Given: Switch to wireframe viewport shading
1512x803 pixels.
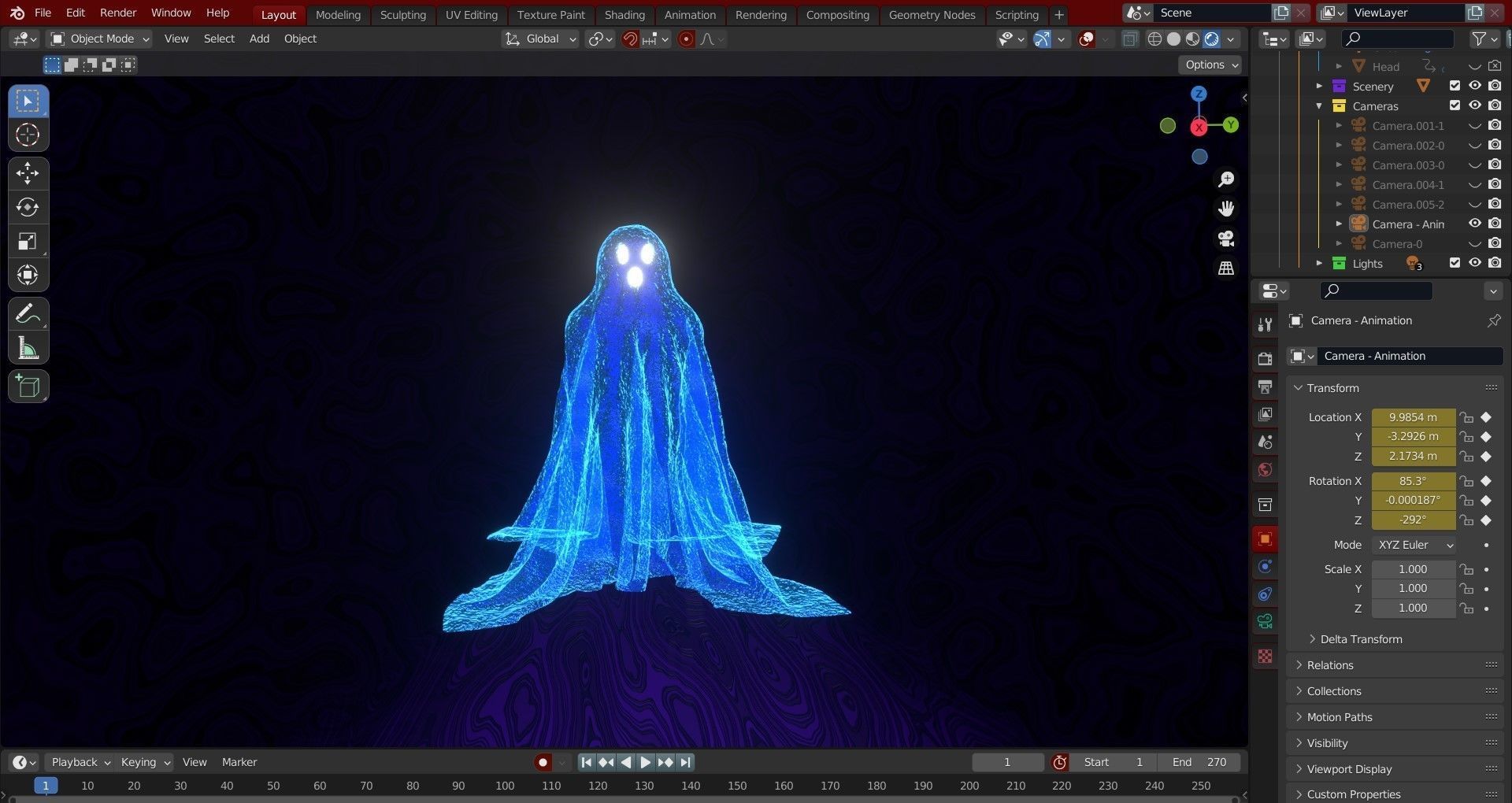Looking at the screenshot, I should point(1154,39).
